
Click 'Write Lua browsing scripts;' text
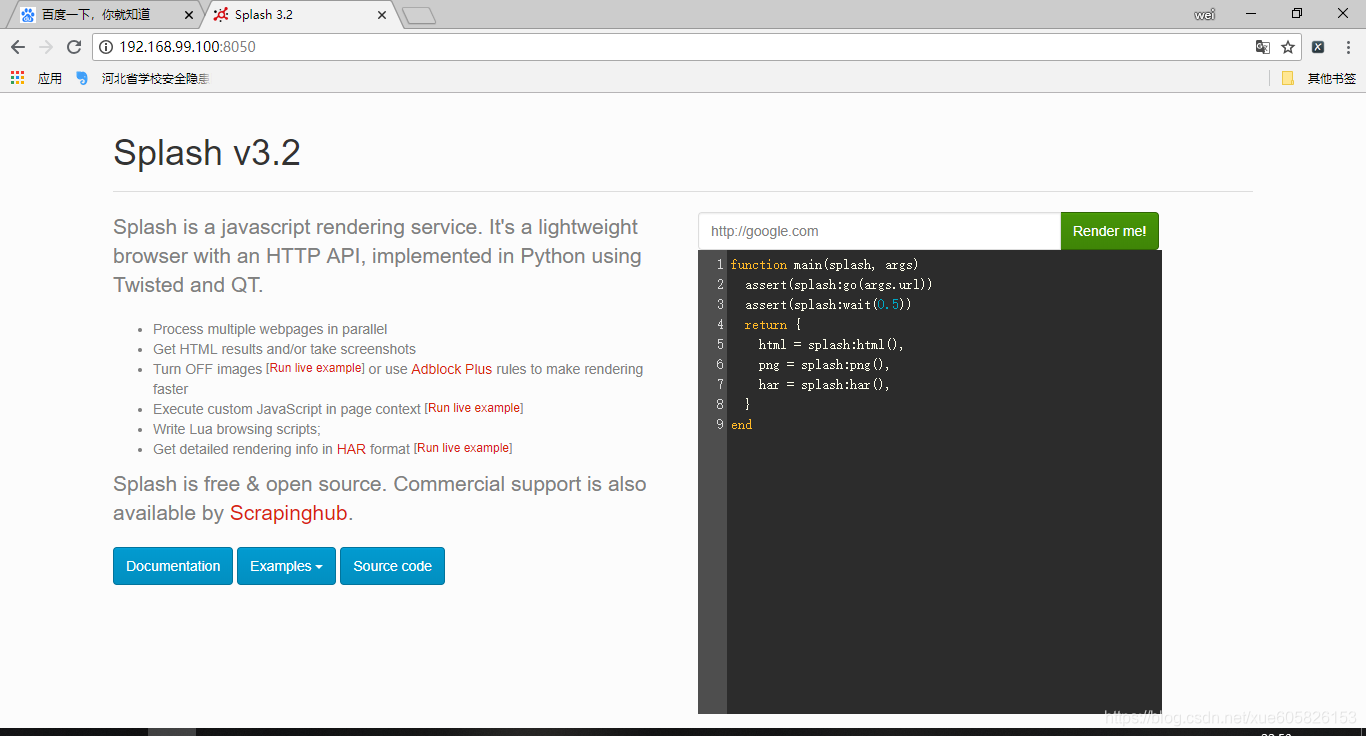click(x=237, y=429)
